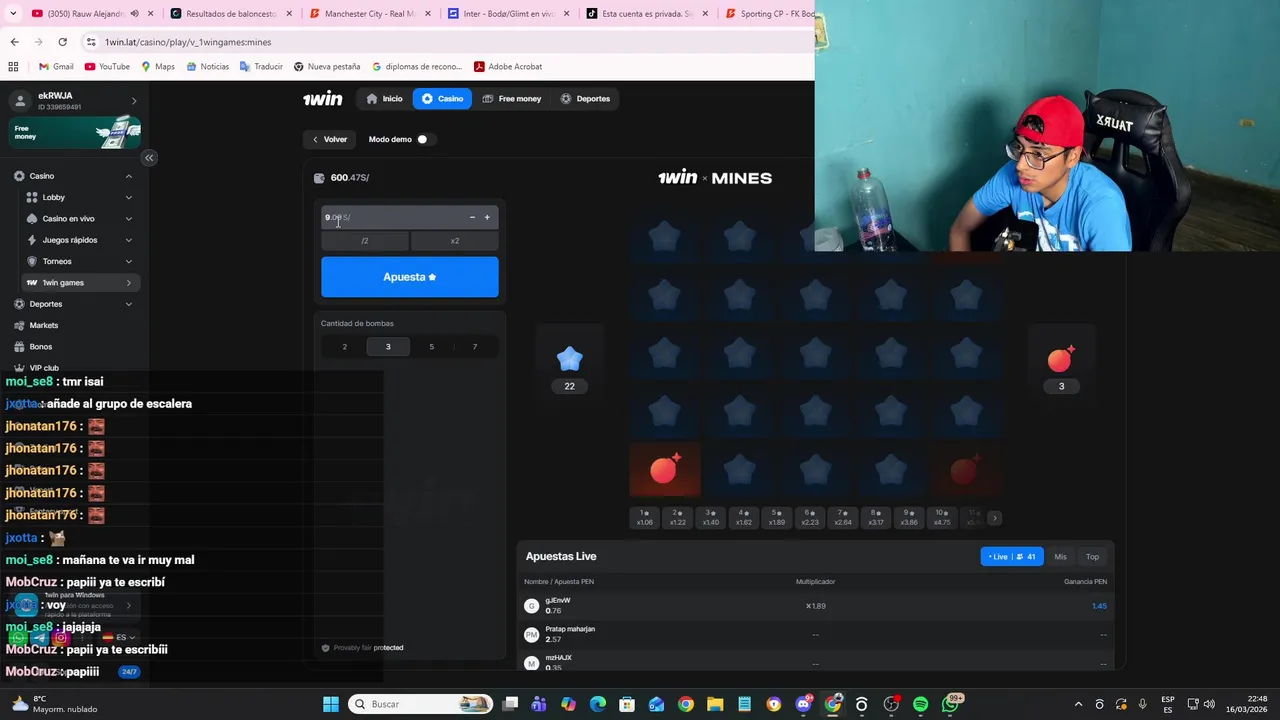The image size is (1280, 720).
Task: Select 5 bombs option
Action: 431,347
